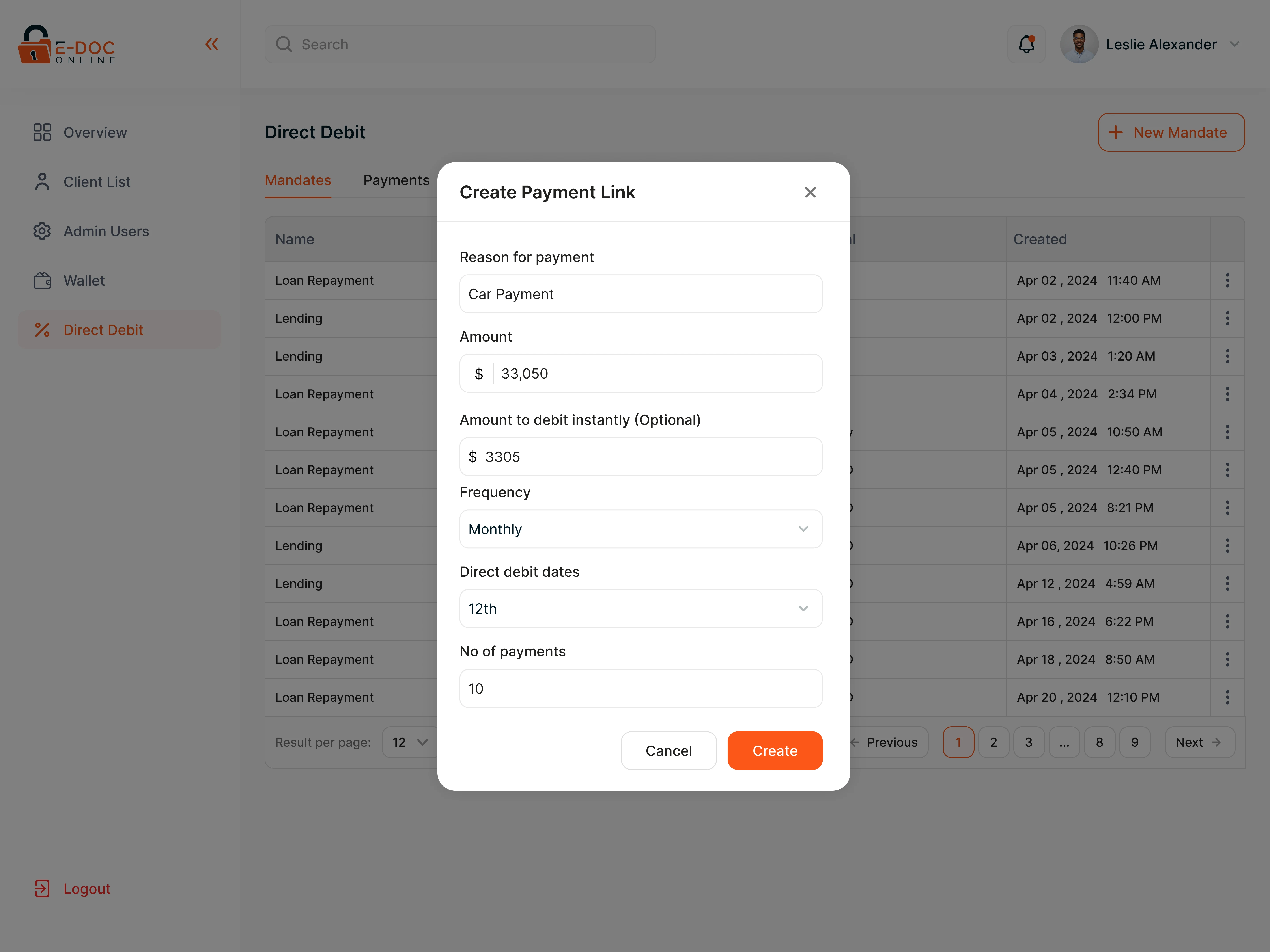
Task: Close the Create Payment Link dialog
Action: coord(810,192)
